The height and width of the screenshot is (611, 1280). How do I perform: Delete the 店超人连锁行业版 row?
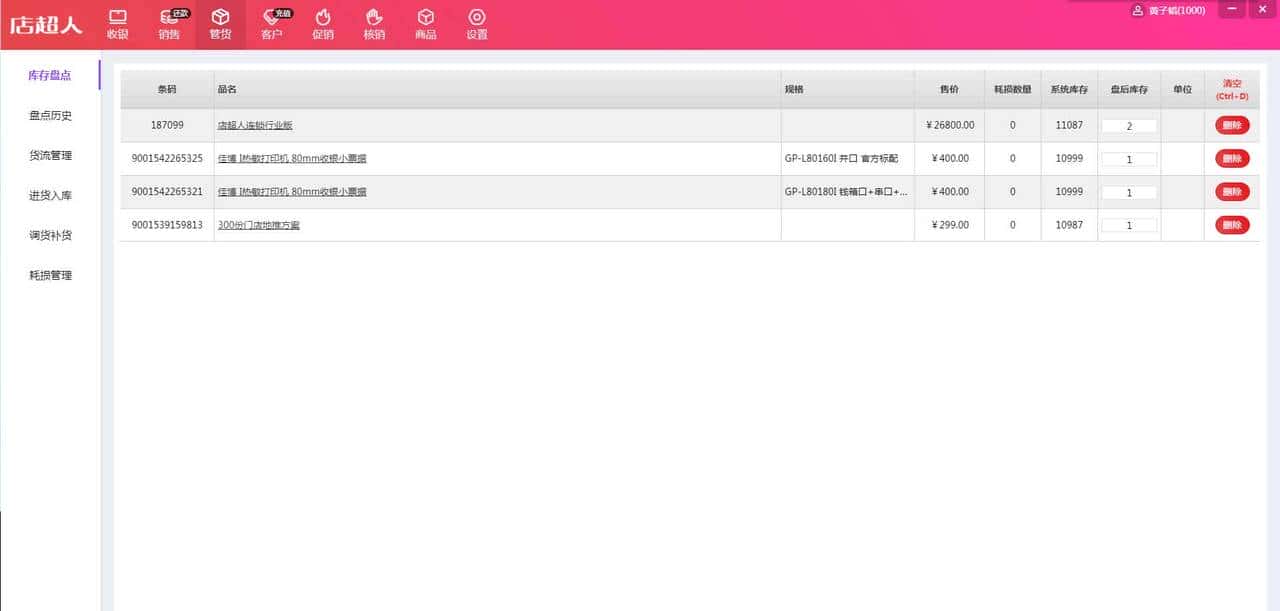click(1232, 126)
